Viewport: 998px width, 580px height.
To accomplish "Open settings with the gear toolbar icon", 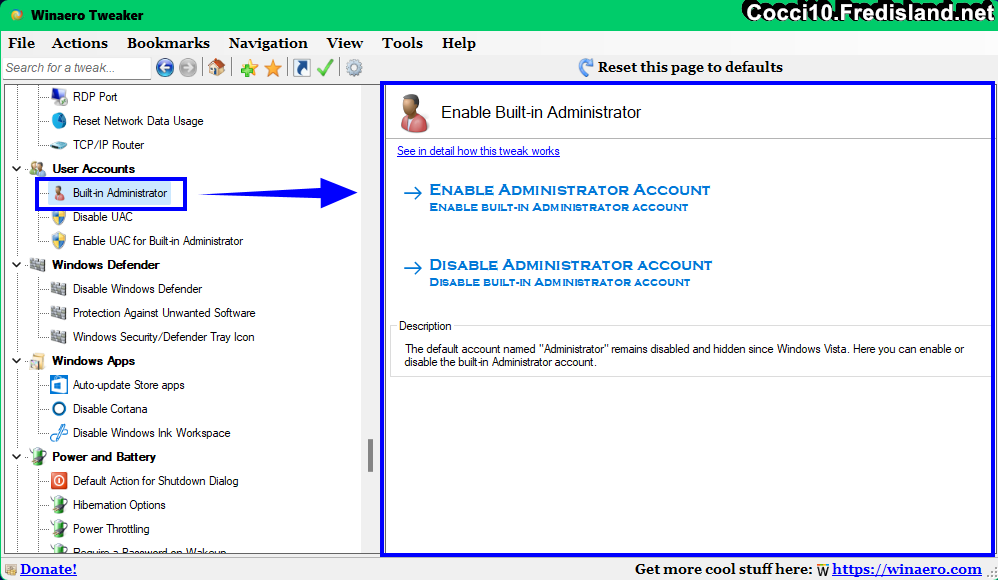I will pyautogui.click(x=354, y=67).
